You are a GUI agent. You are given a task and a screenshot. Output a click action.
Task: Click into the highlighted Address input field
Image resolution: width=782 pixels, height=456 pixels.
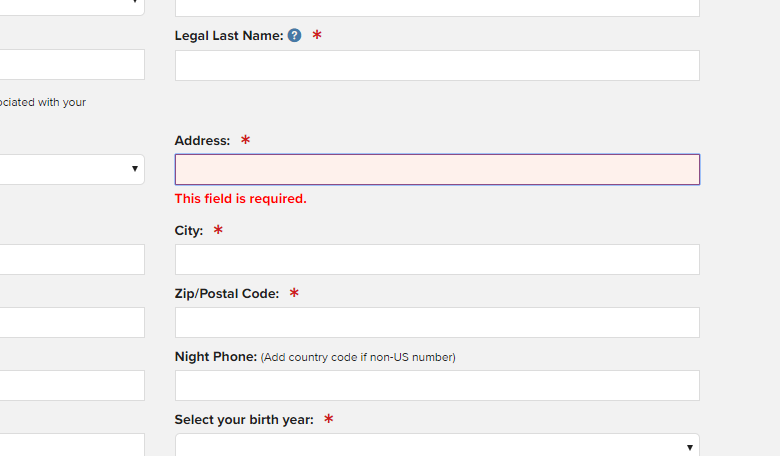coord(437,170)
